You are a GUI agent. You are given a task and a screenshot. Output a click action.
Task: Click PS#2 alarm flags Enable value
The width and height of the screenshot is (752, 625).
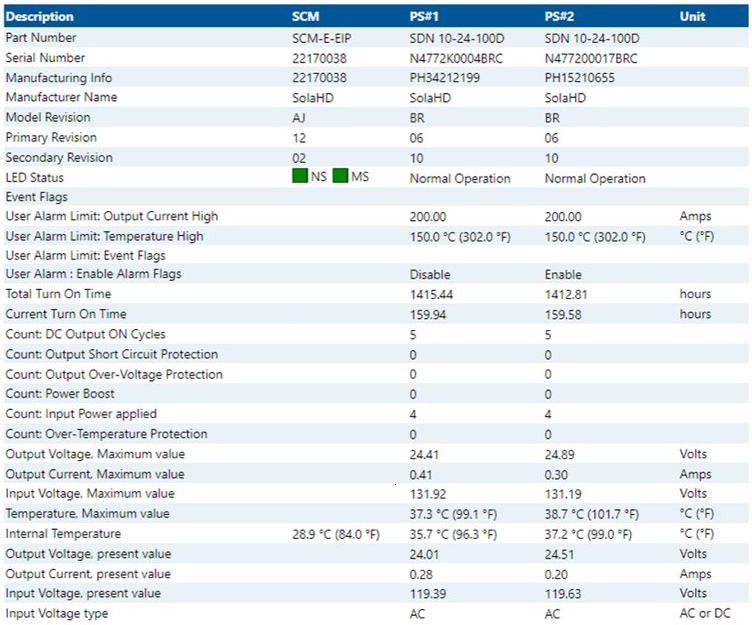tap(563, 275)
